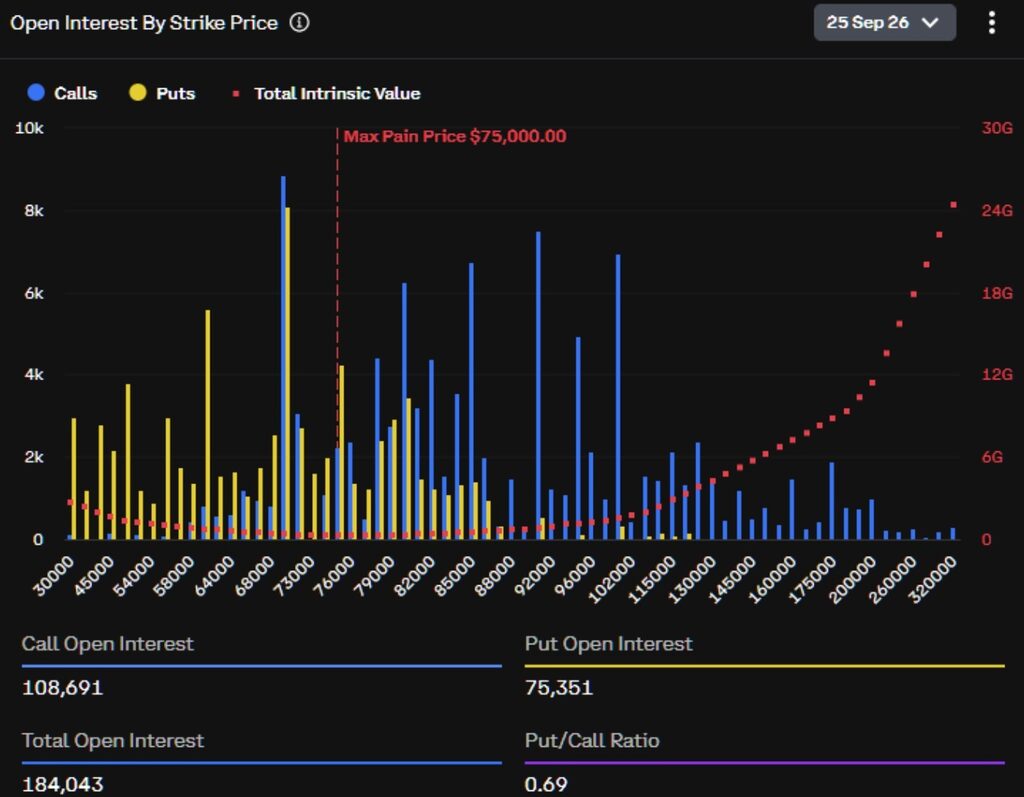Click the blue Calls legend circle
This screenshot has height=797, width=1024.
pyautogui.click(x=36, y=92)
